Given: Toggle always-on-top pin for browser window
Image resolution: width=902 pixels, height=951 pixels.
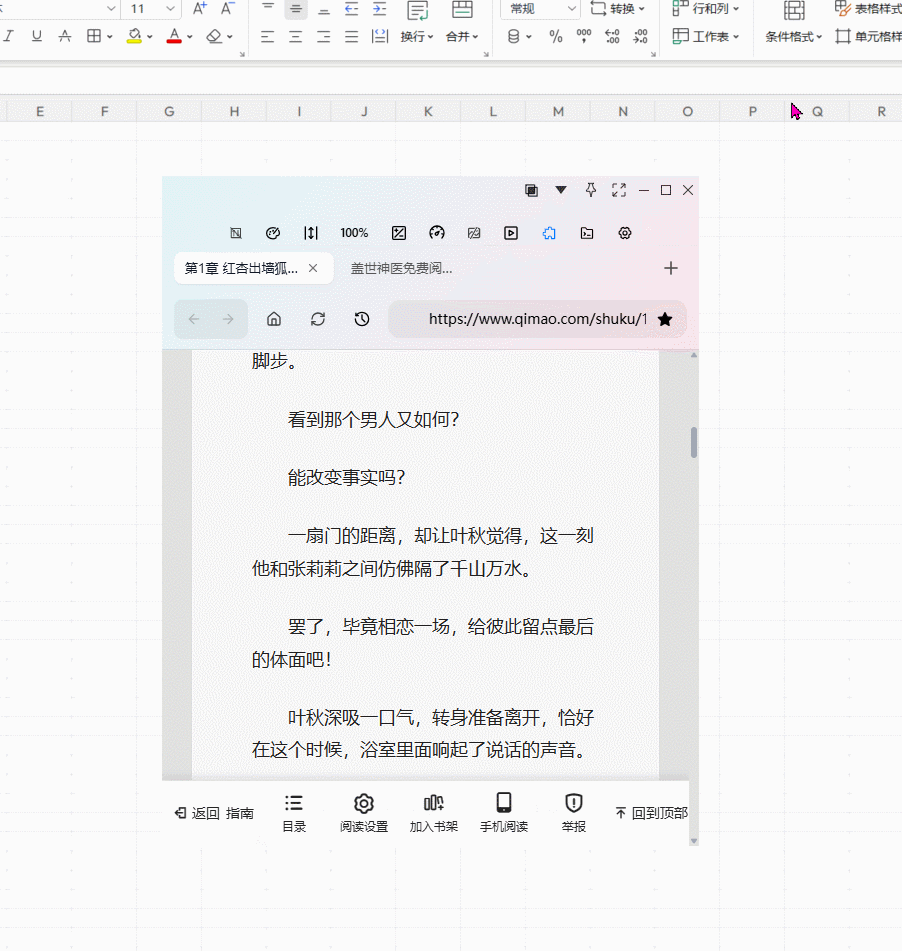Looking at the screenshot, I should point(591,189).
